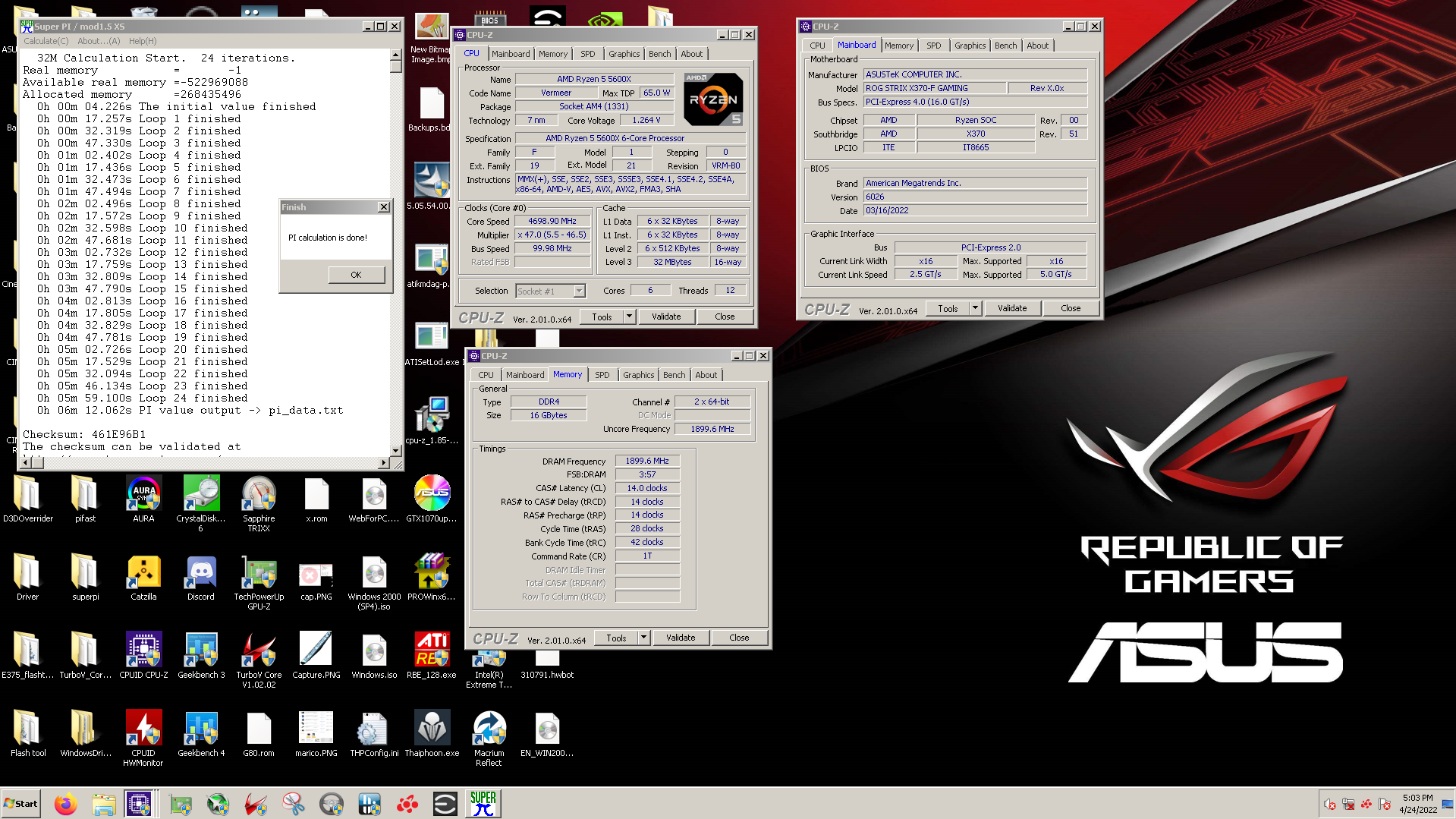The width and height of the screenshot is (1456, 819).
Task: Open CrystalDiskMark 6 desktop shortcut
Action: (x=201, y=504)
